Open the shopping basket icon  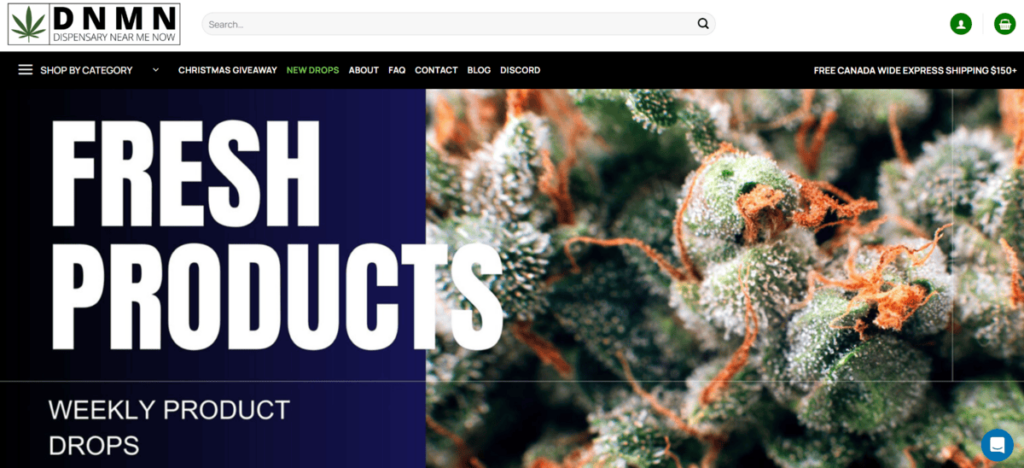(1004, 24)
